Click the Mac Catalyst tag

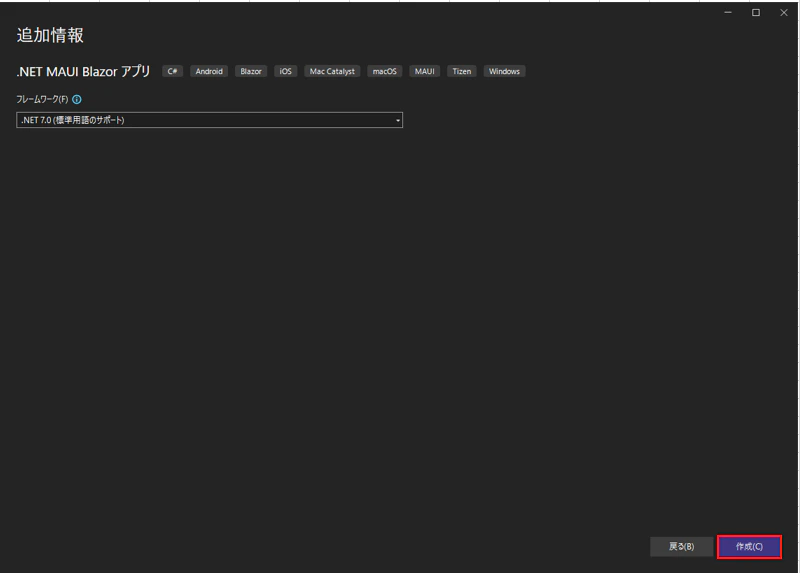(332, 71)
